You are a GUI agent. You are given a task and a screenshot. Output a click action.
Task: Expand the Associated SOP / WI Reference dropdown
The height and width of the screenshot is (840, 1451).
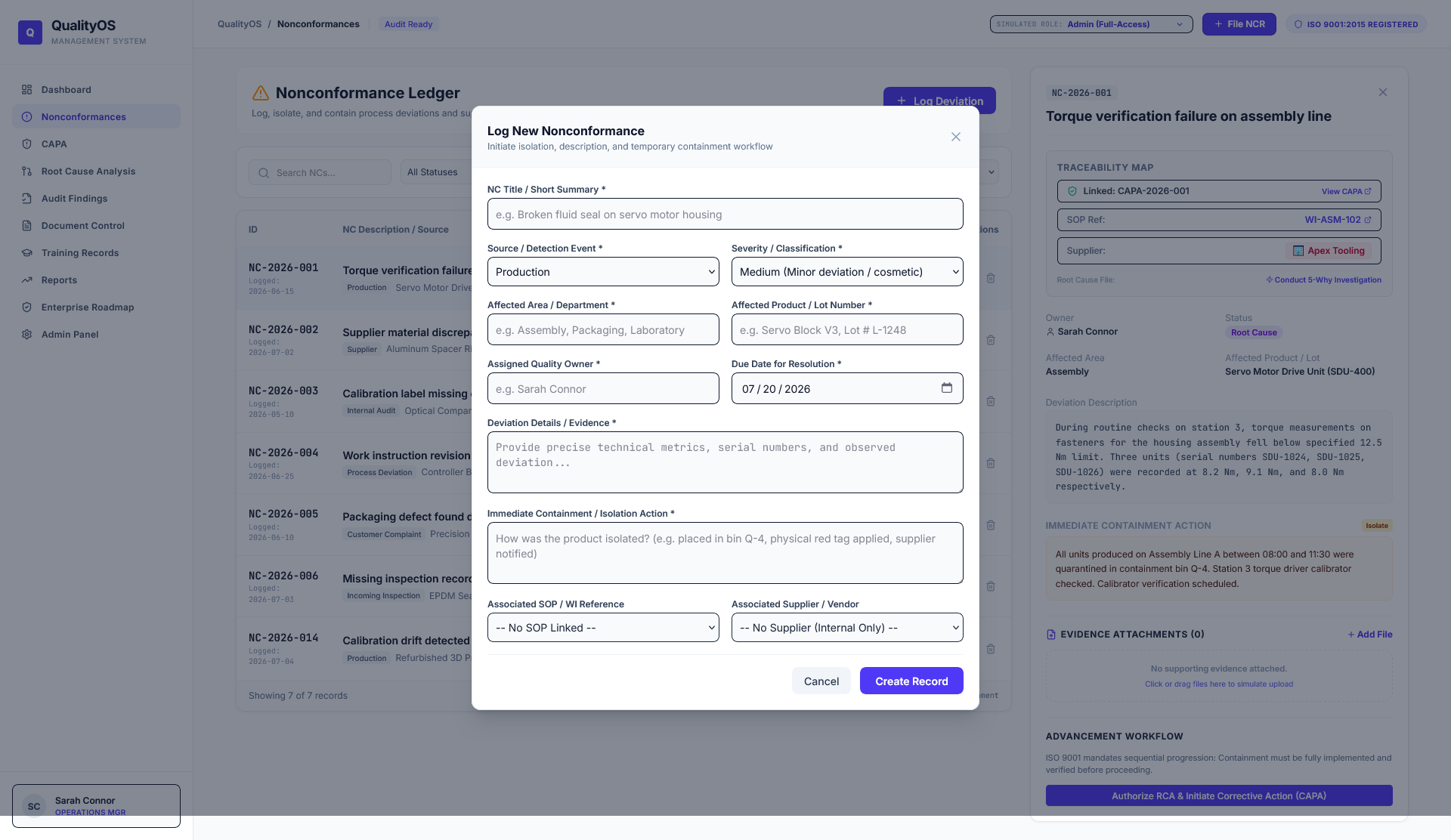[x=603, y=628]
